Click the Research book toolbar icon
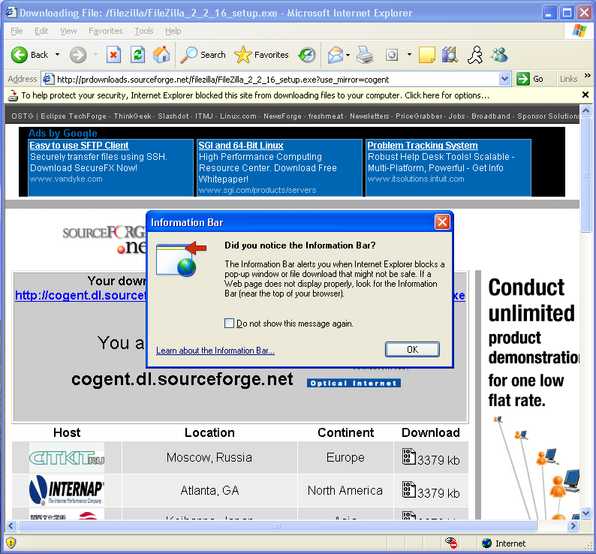This screenshot has height=554, width=596. coord(450,55)
